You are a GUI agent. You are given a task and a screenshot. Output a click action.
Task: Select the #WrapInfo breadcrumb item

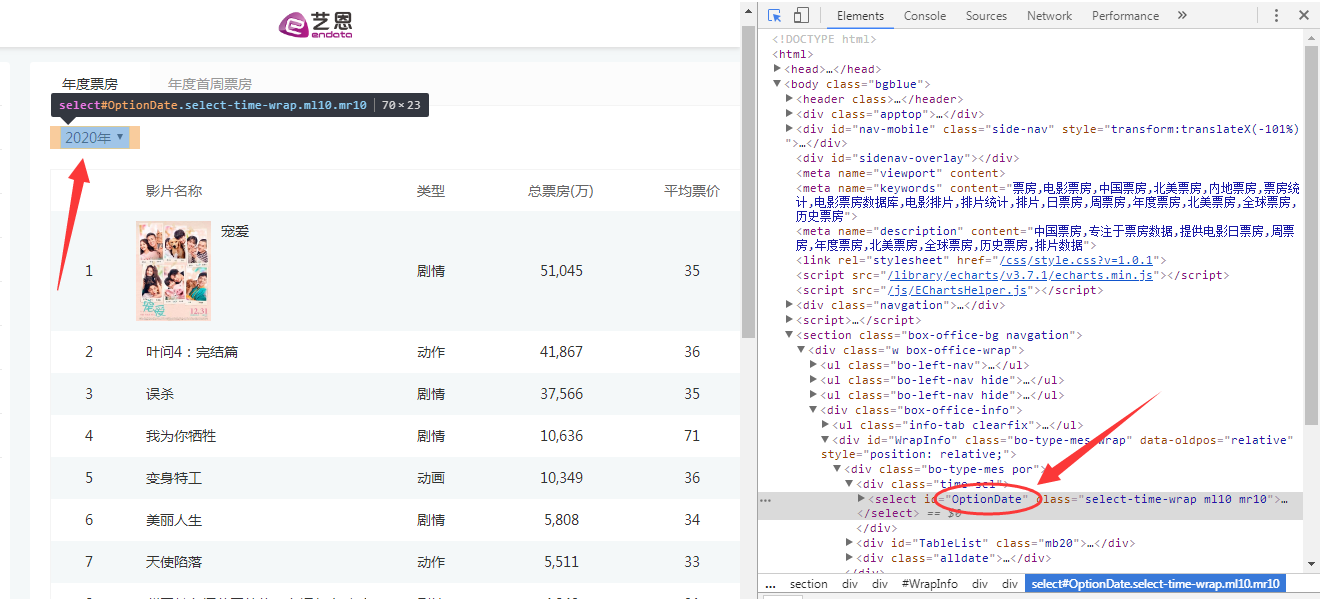pyautogui.click(x=929, y=584)
